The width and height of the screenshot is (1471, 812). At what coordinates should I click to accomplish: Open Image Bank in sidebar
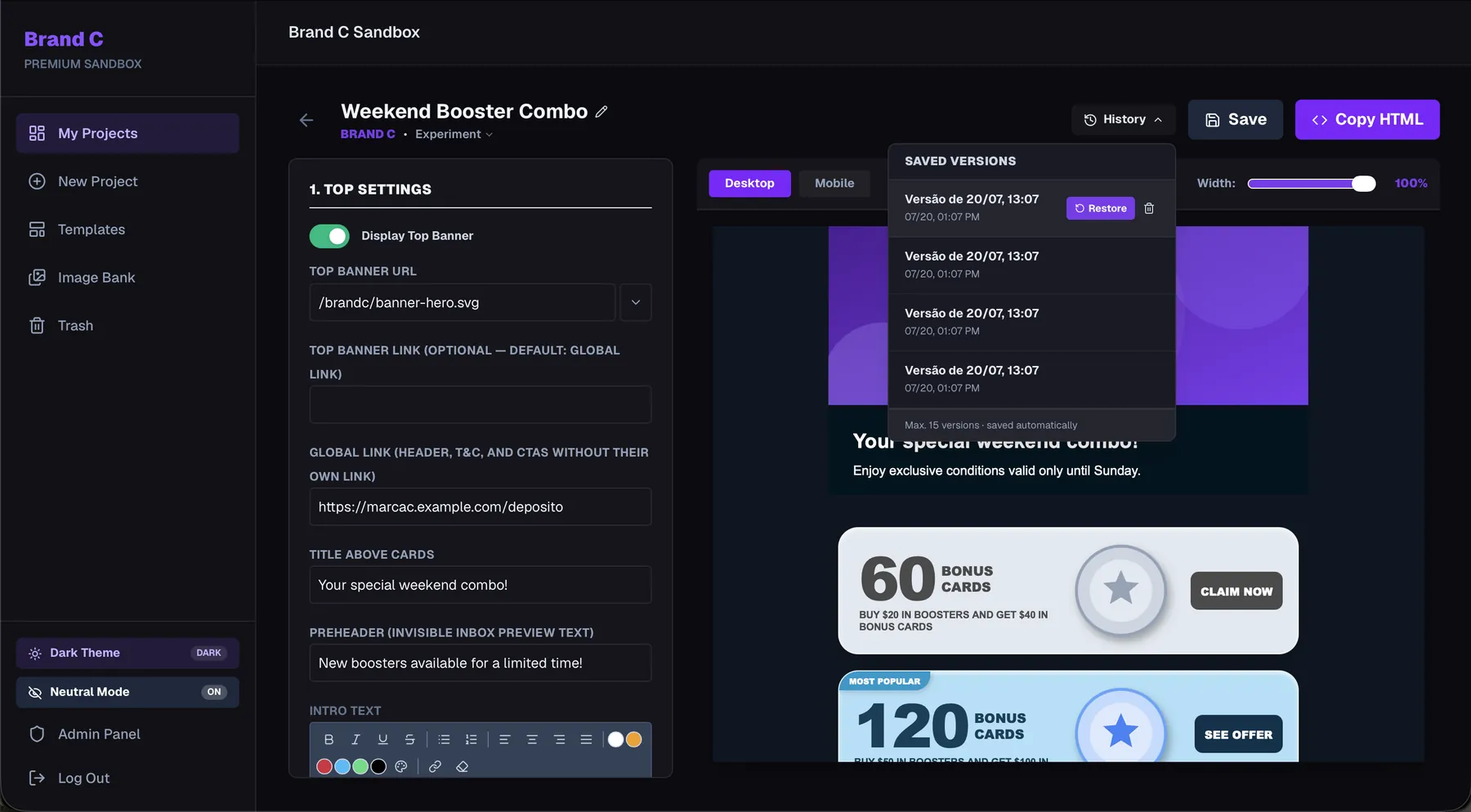click(x=127, y=278)
